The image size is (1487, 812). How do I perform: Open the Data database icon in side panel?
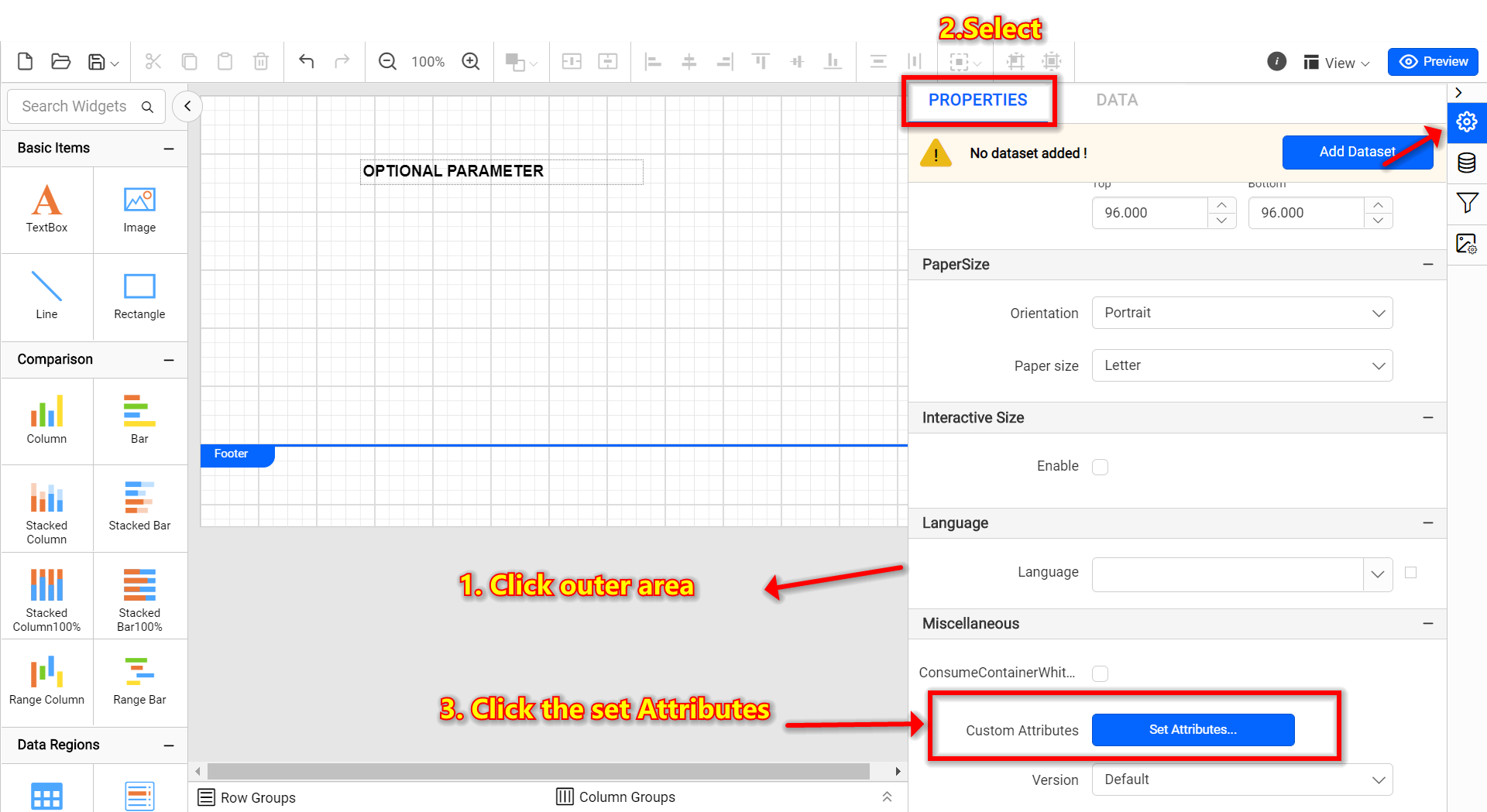tap(1467, 163)
